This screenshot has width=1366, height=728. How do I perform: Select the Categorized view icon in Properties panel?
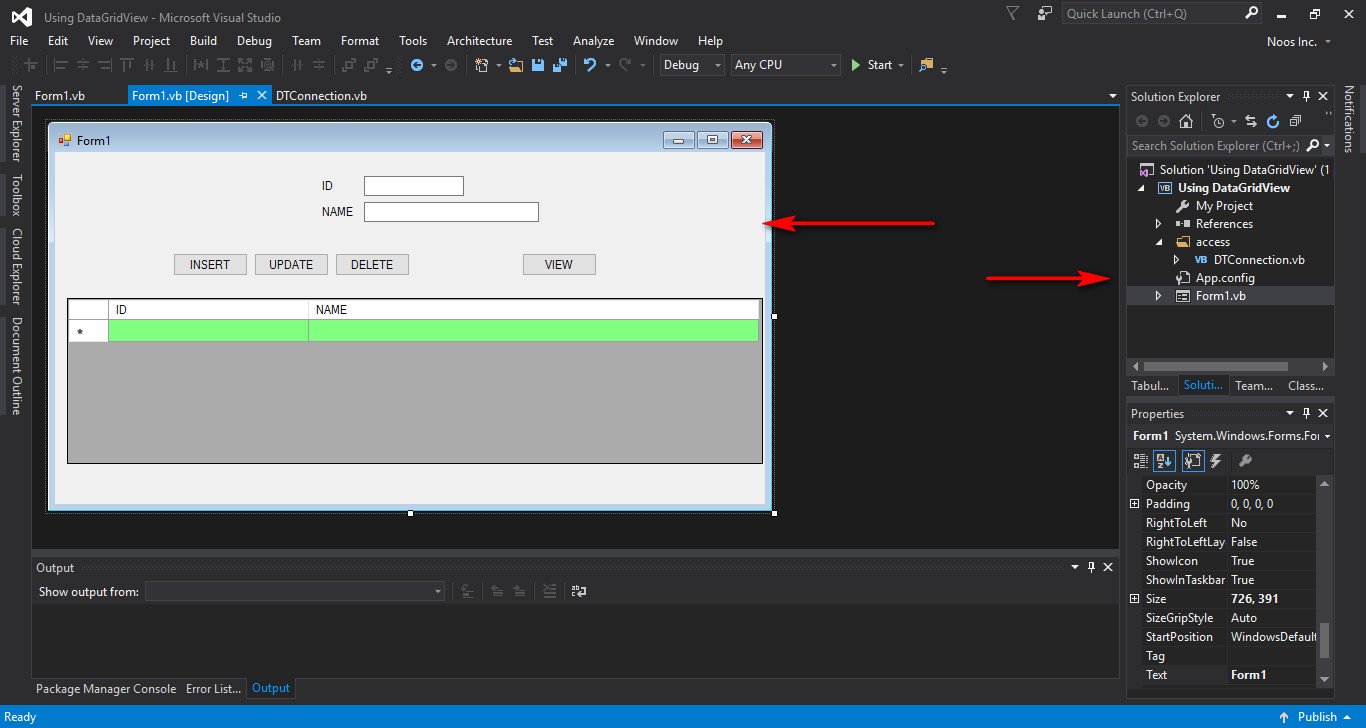[1141, 461]
